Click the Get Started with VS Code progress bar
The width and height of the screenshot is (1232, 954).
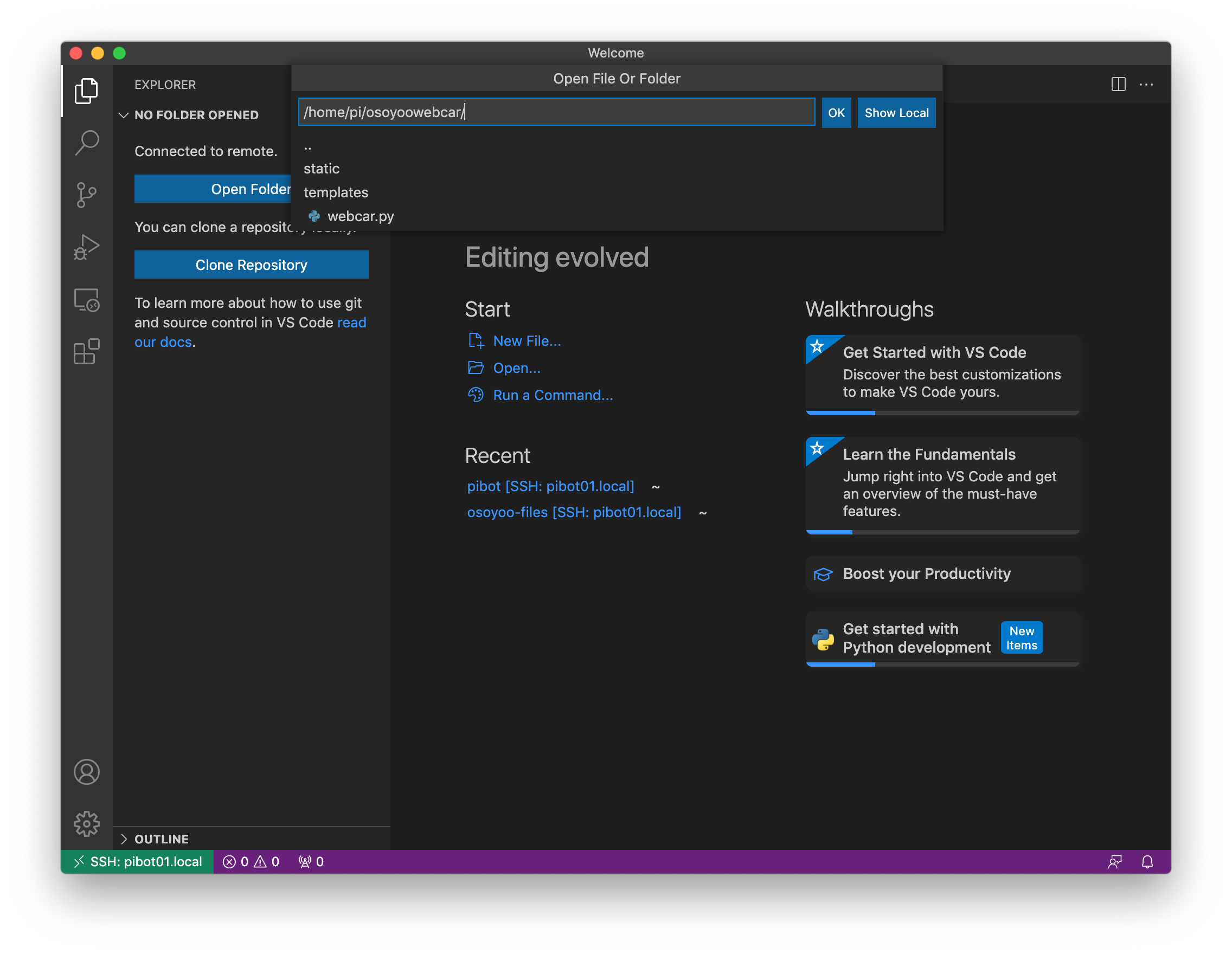coord(942,412)
